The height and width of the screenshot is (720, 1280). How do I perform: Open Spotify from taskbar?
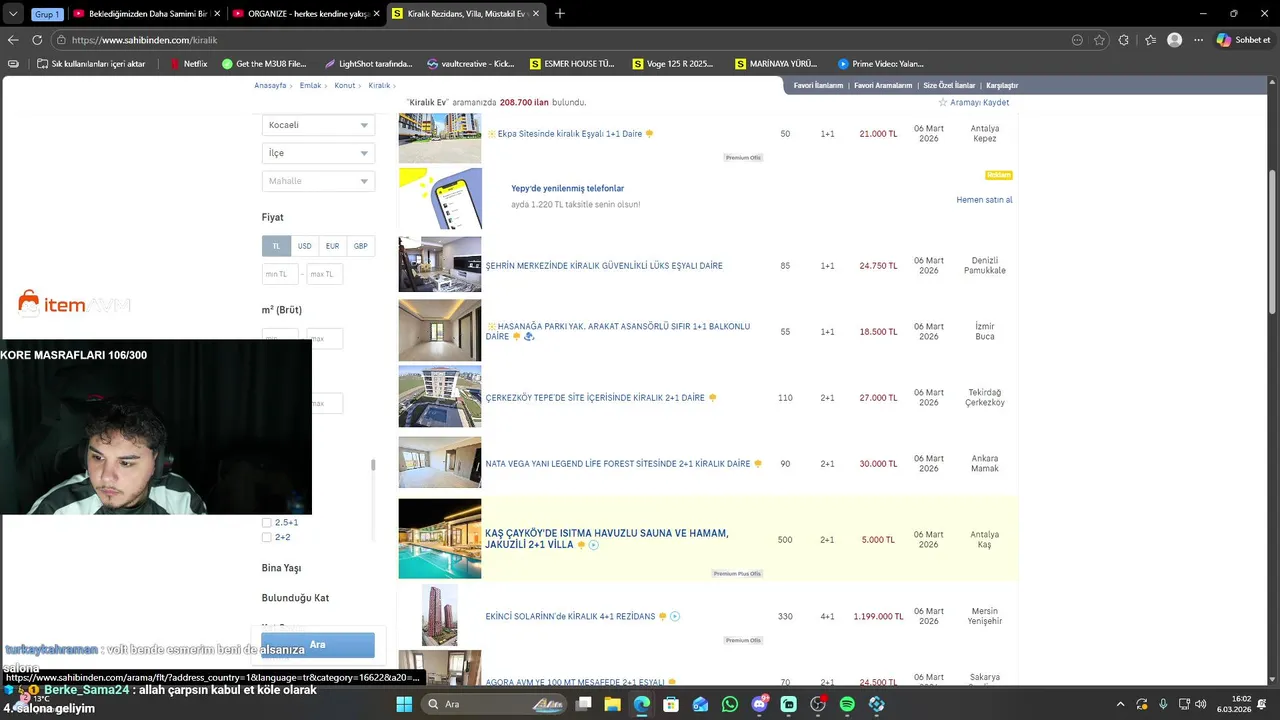coord(848,704)
